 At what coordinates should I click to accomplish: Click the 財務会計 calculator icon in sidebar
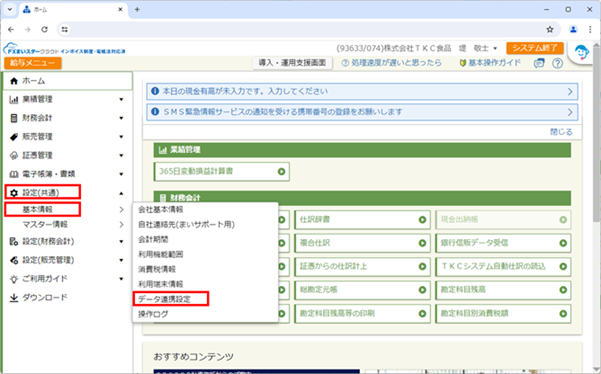14,118
